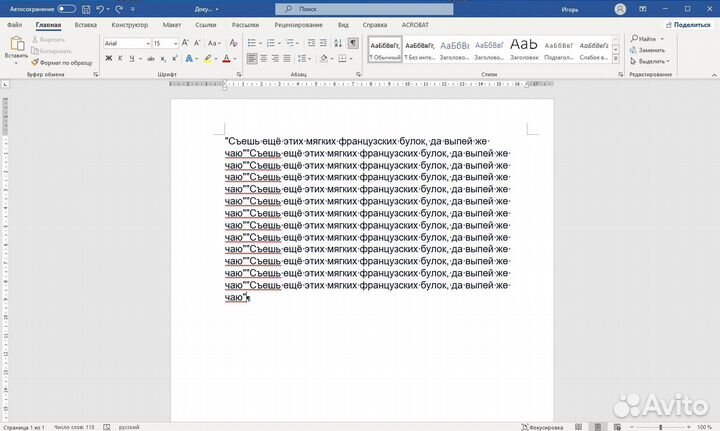Click the numbered list icon

coord(270,43)
